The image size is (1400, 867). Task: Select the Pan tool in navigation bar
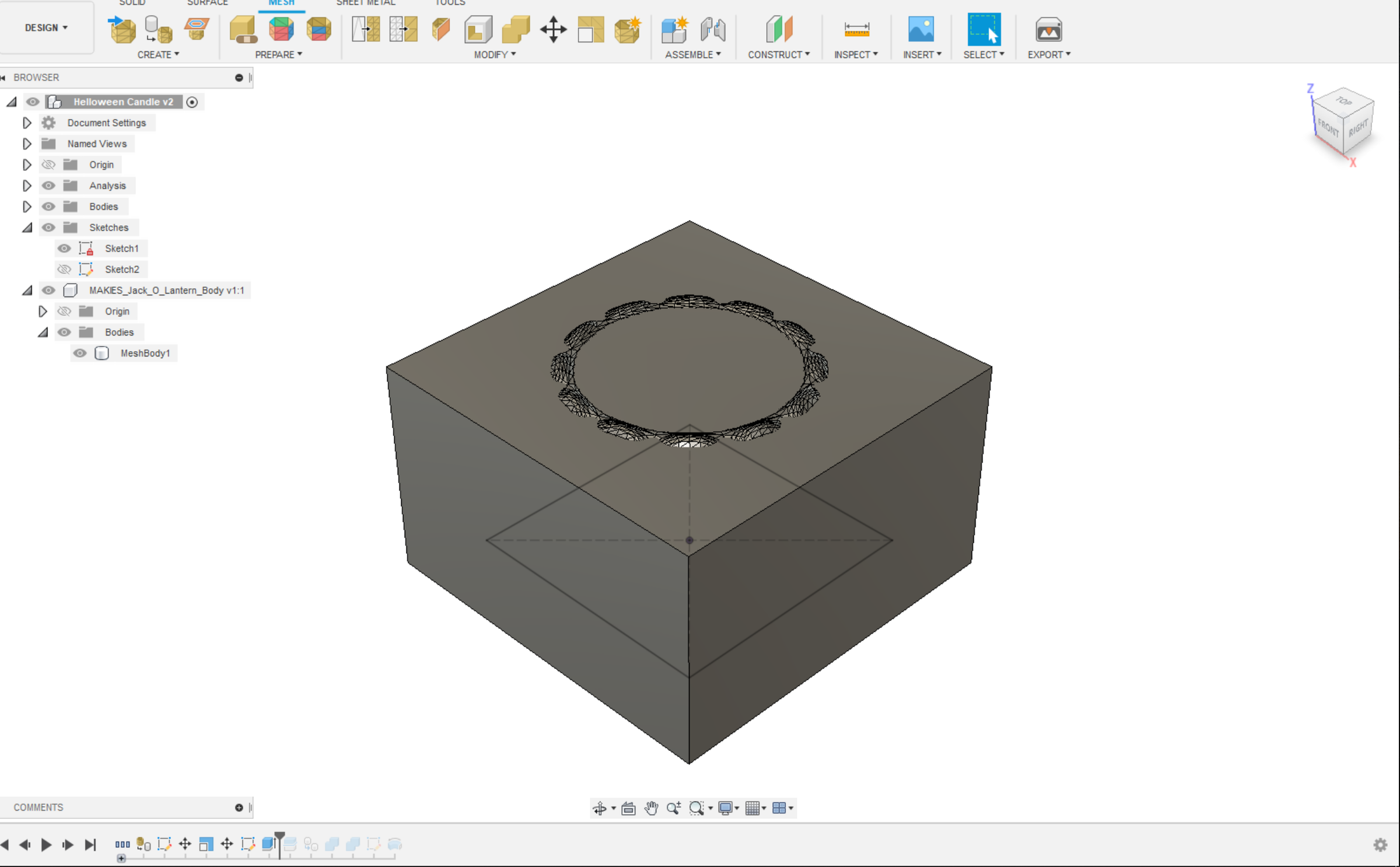click(x=652, y=808)
